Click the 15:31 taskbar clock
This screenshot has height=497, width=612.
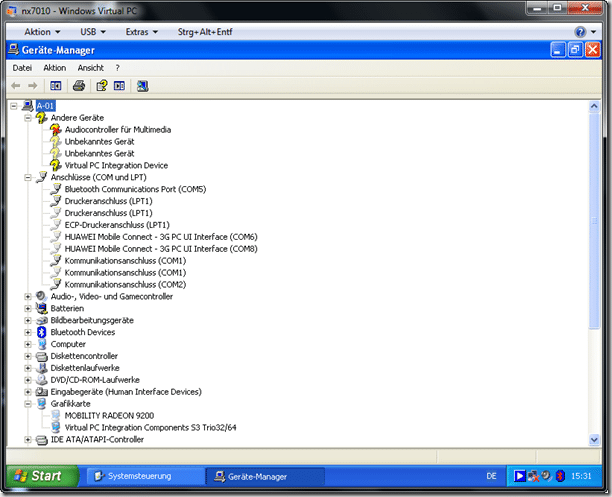tap(582, 476)
